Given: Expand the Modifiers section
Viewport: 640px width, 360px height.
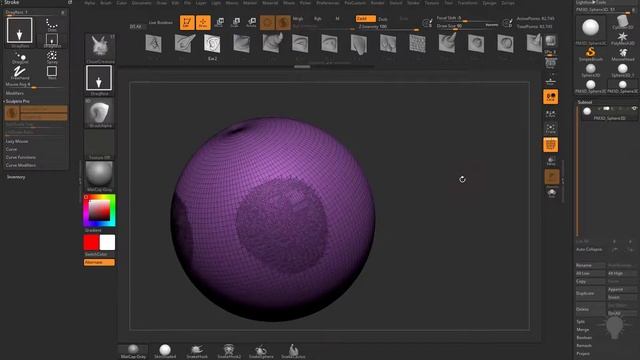Looking at the screenshot, I should pyautogui.click(x=15, y=93).
